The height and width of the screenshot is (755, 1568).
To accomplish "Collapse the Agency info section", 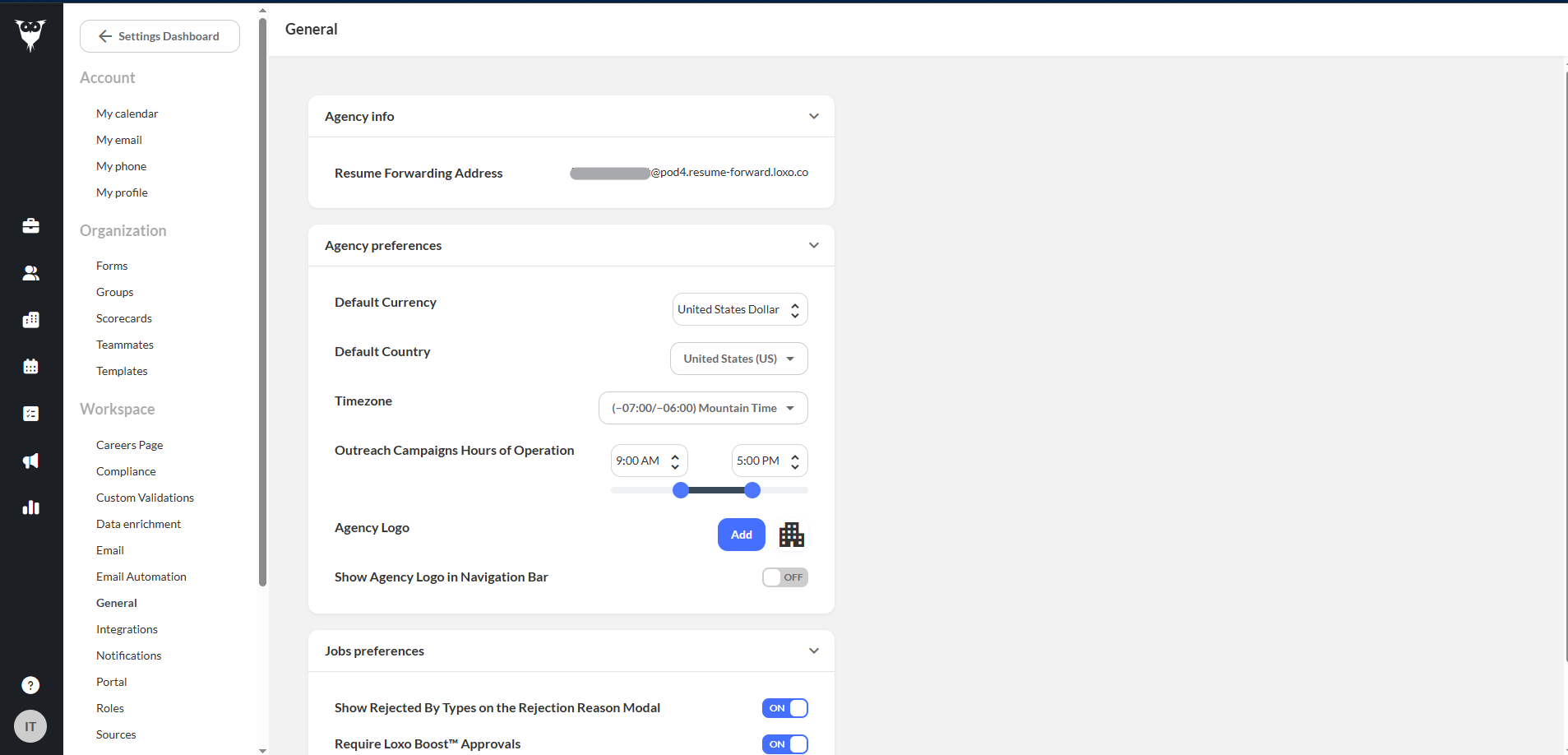I will (x=814, y=116).
